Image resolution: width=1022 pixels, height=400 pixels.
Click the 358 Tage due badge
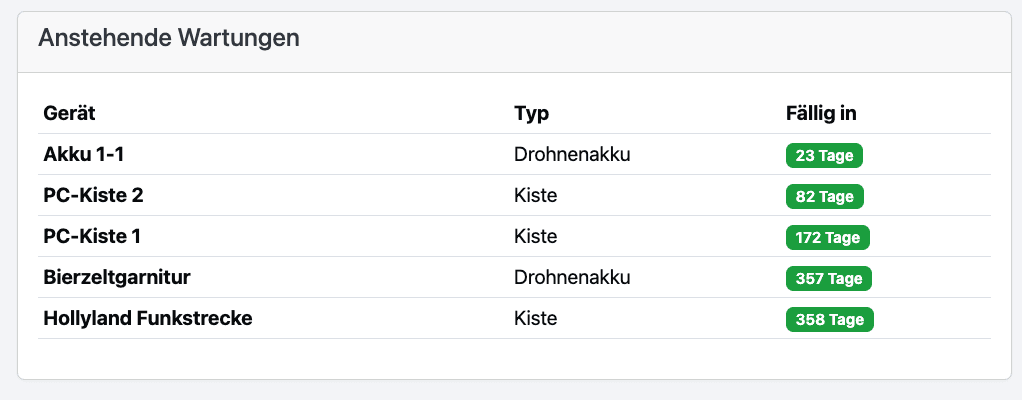(830, 320)
